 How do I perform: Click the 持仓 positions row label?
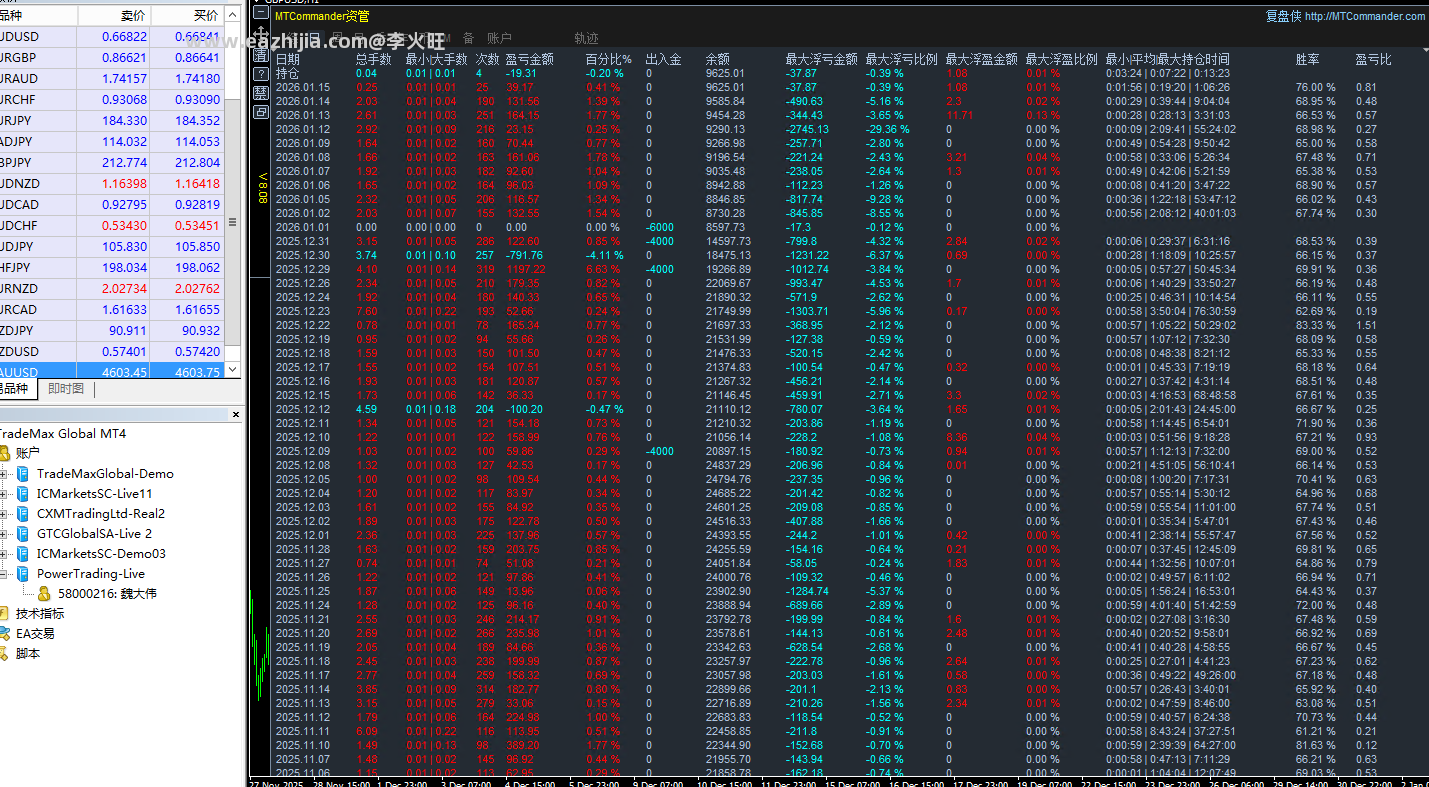287,73
